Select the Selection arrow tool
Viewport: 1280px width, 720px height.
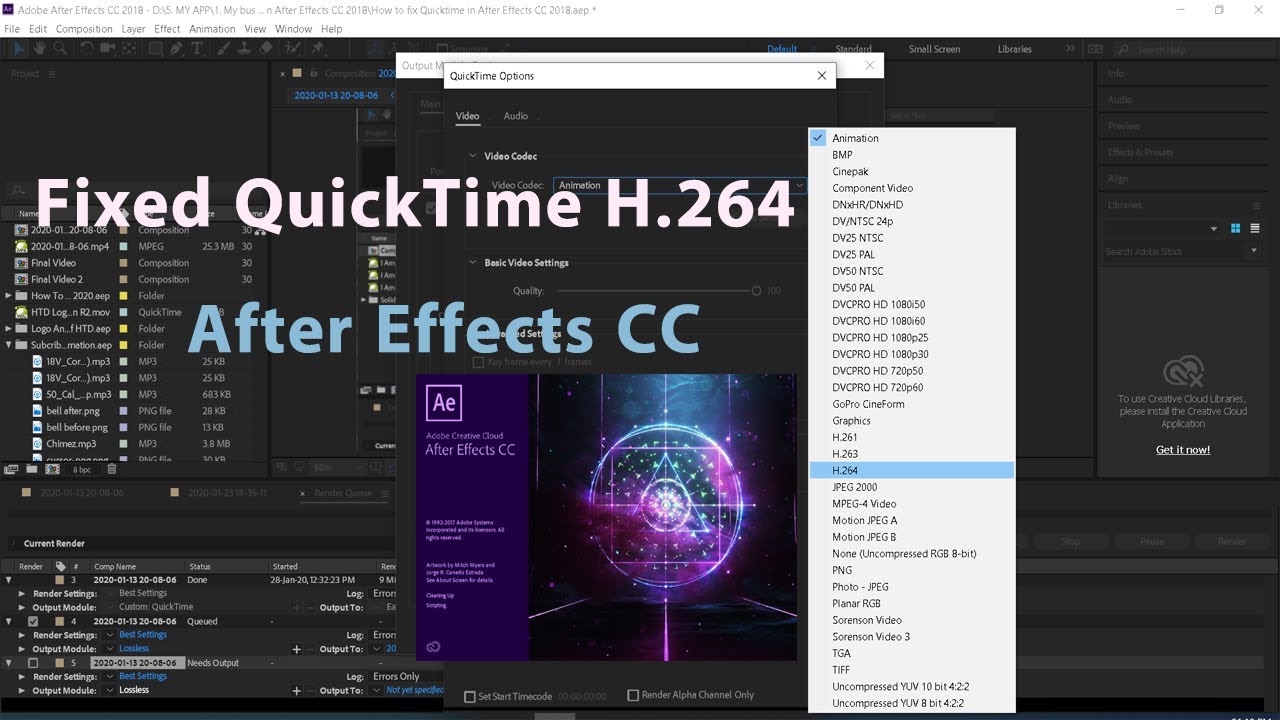19,48
